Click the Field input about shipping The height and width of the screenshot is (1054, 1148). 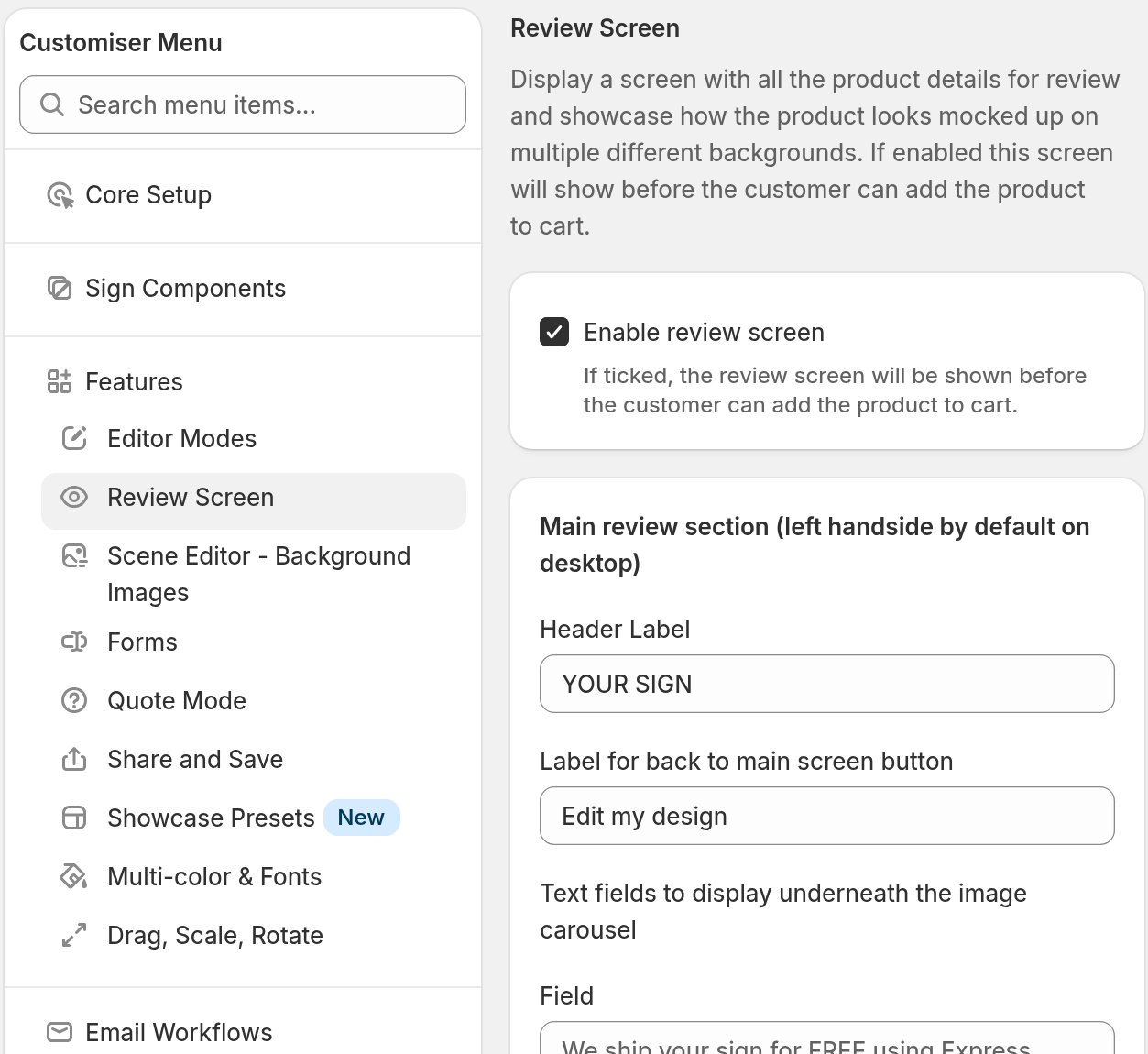(827, 1038)
